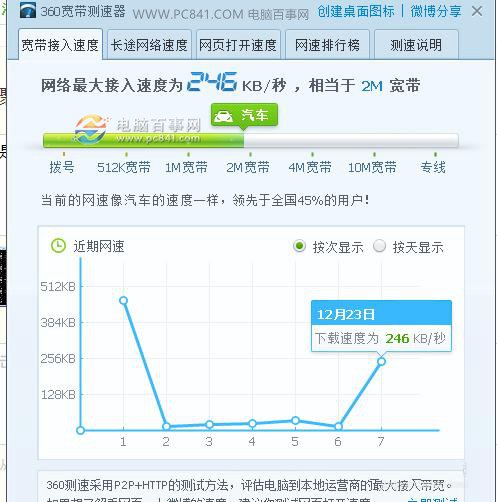This screenshot has width=497, height=502.
Task: Click the clock icon beside 近期网速
Action: [x=58, y=246]
